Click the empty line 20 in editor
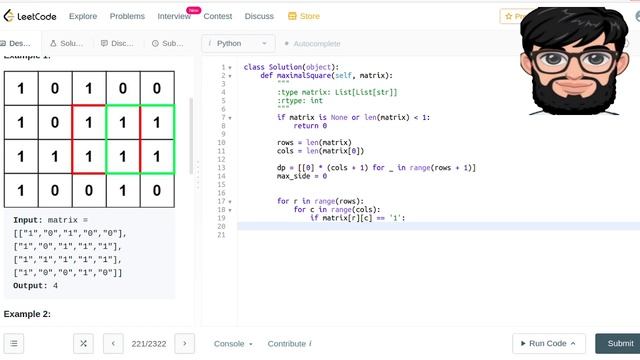This screenshot has width=640, height=360. click(438, 226)
